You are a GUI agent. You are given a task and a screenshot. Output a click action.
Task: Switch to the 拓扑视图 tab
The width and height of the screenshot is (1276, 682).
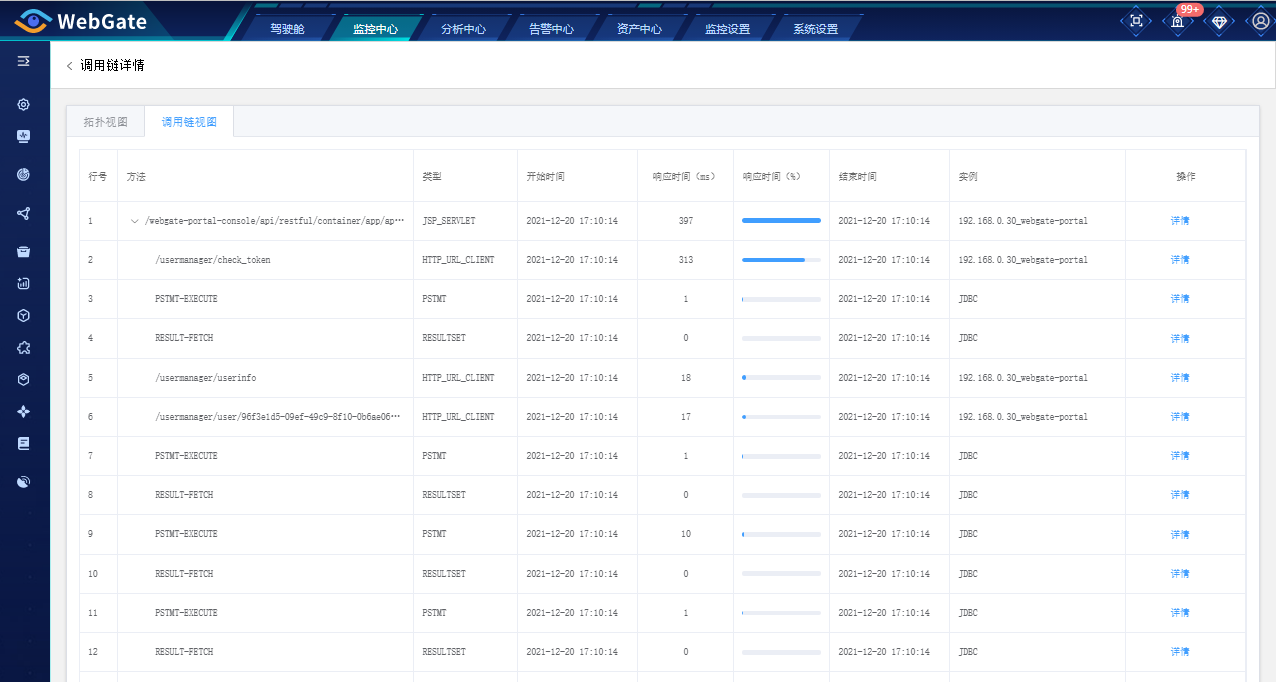tap(106, 122)
